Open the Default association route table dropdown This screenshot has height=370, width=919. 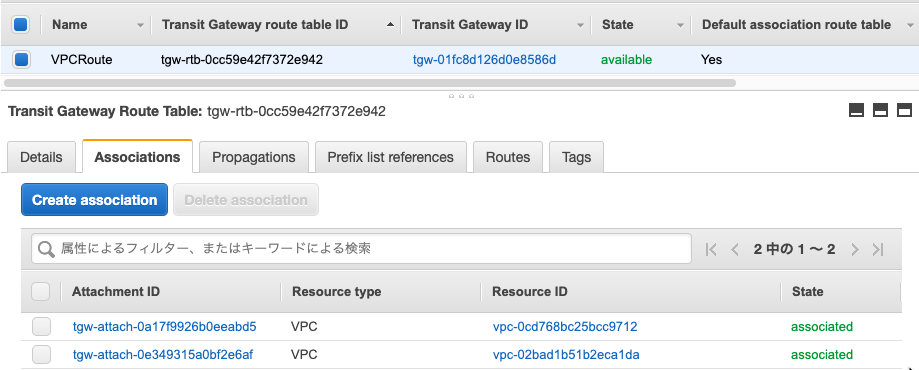[x=910, y=25]
